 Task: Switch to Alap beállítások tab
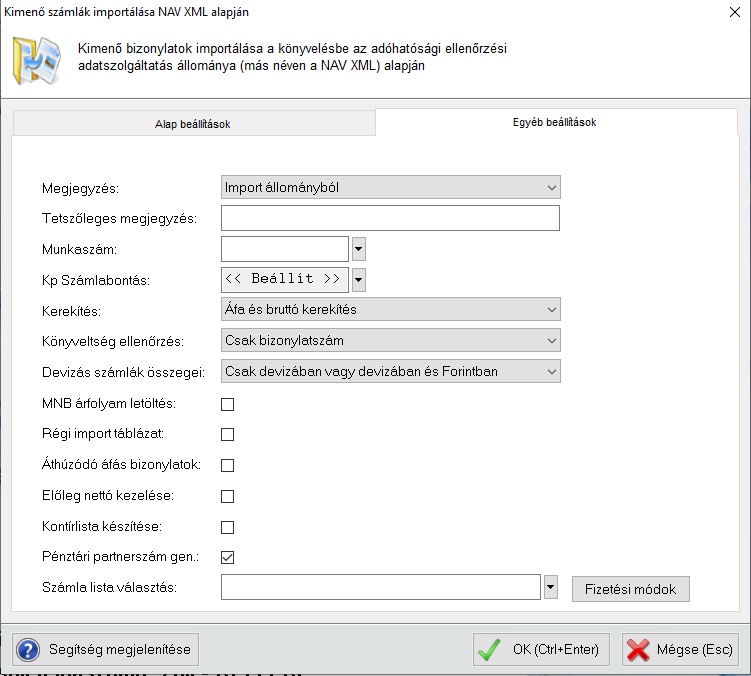[x=193, y=124]
